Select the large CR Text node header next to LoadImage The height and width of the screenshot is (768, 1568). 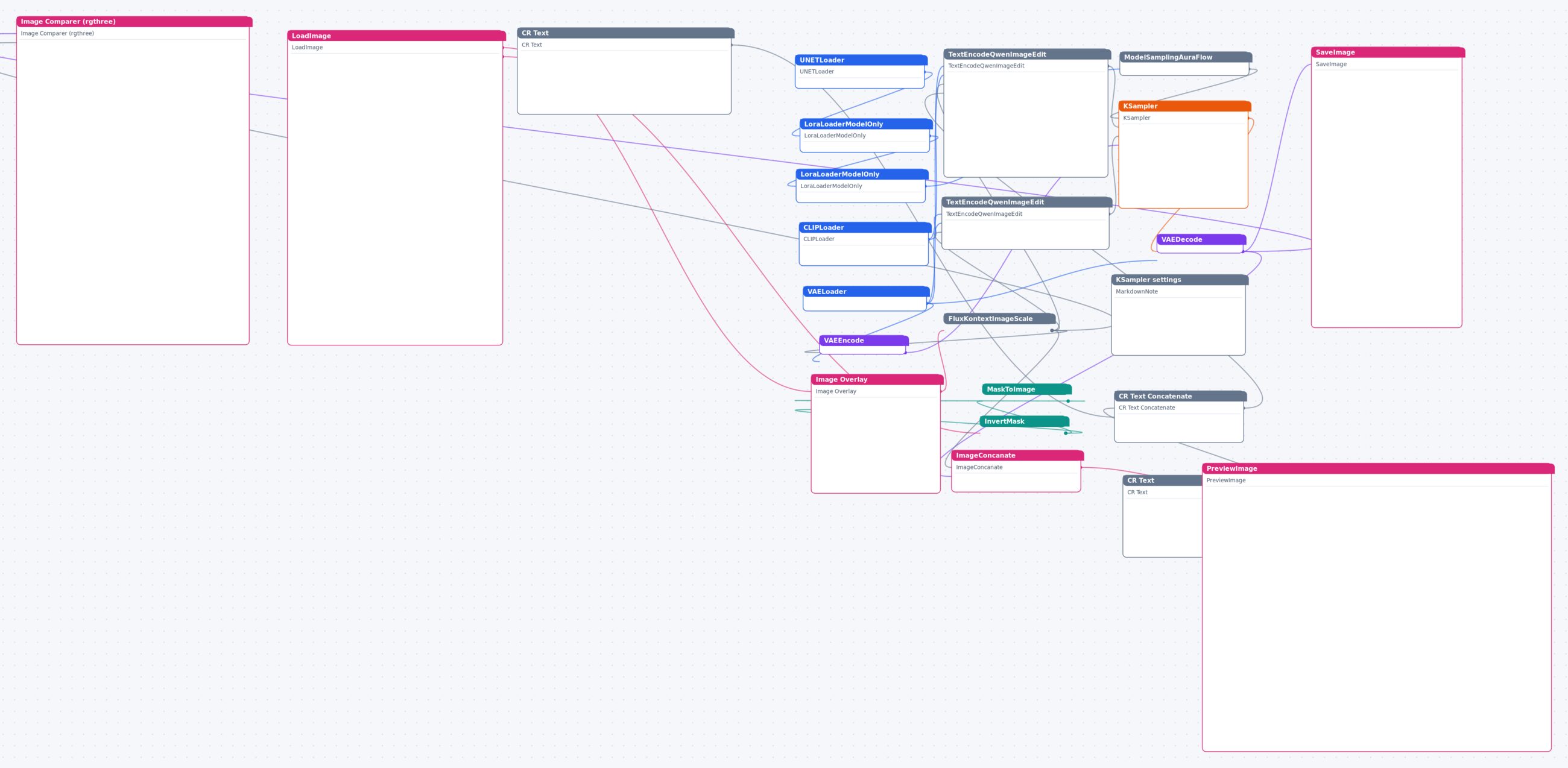coord(625,33)
